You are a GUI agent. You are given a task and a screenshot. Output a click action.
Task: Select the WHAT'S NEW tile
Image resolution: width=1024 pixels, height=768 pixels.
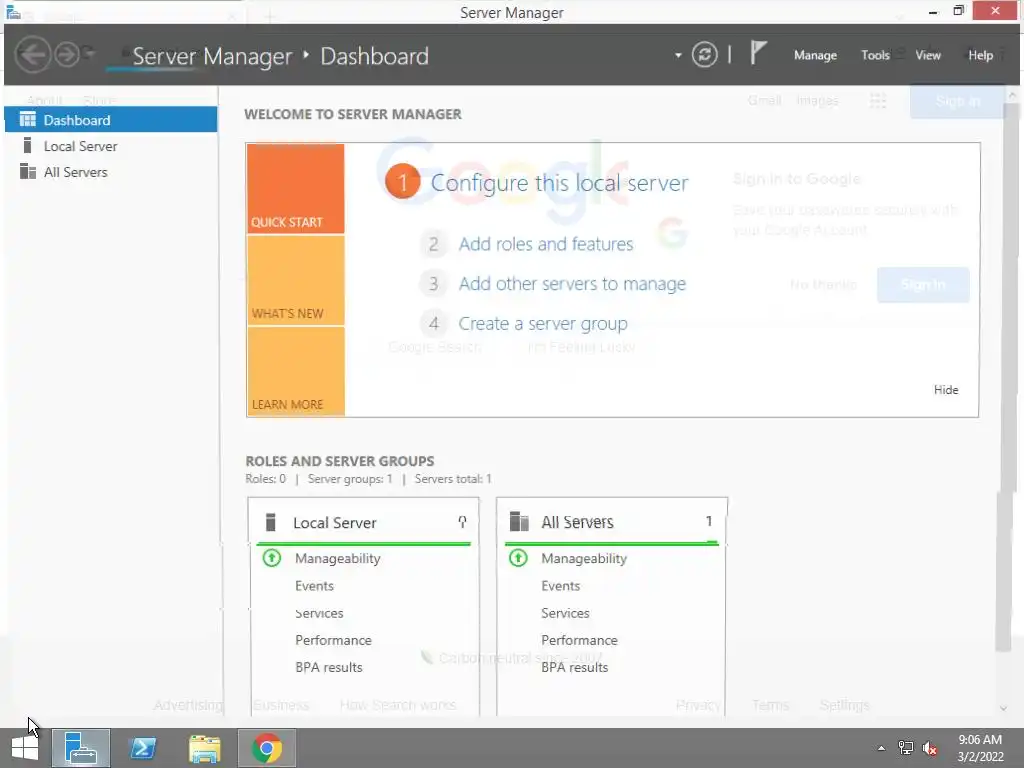click(x=296, y=280)
